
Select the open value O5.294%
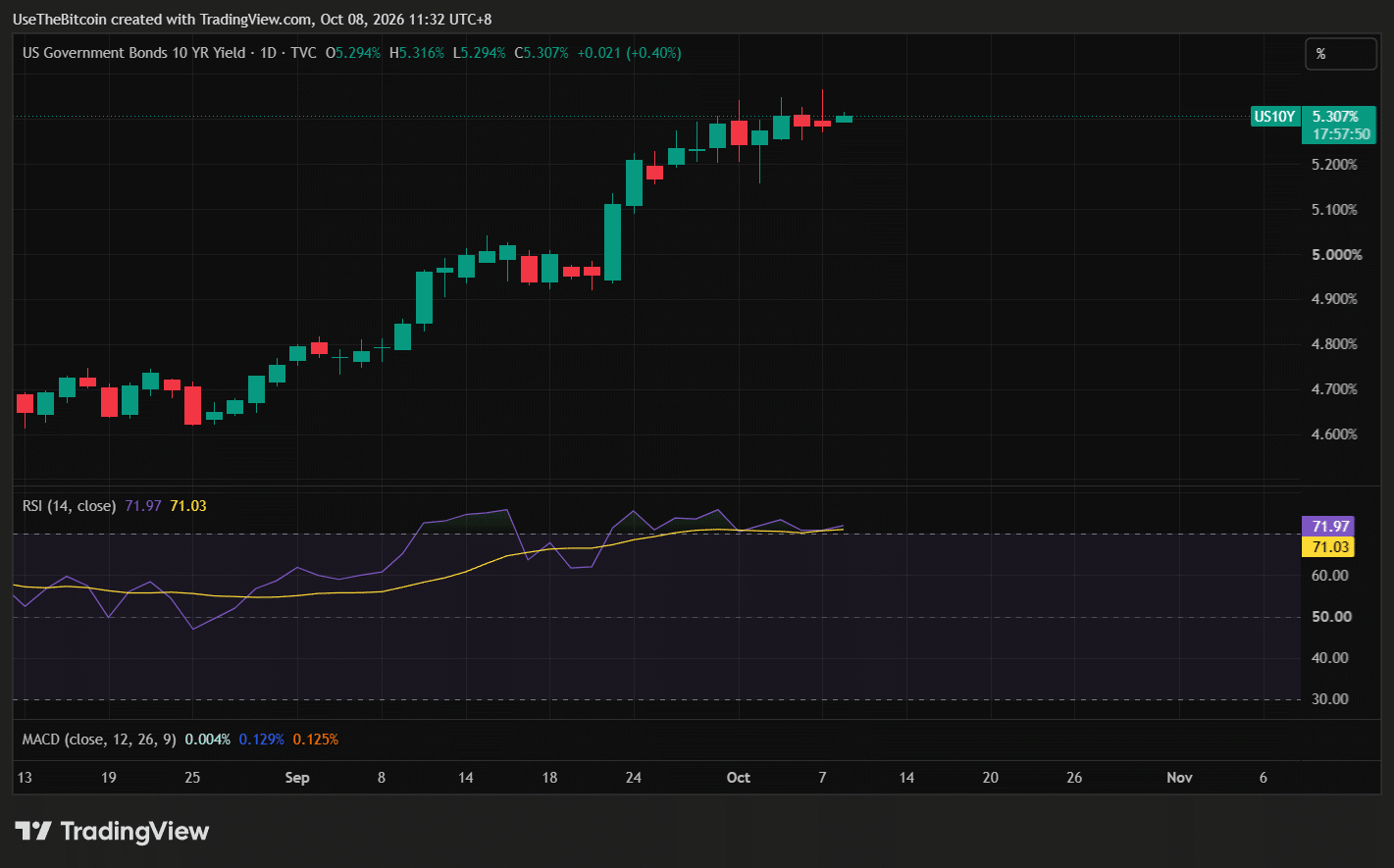point(353,53)
